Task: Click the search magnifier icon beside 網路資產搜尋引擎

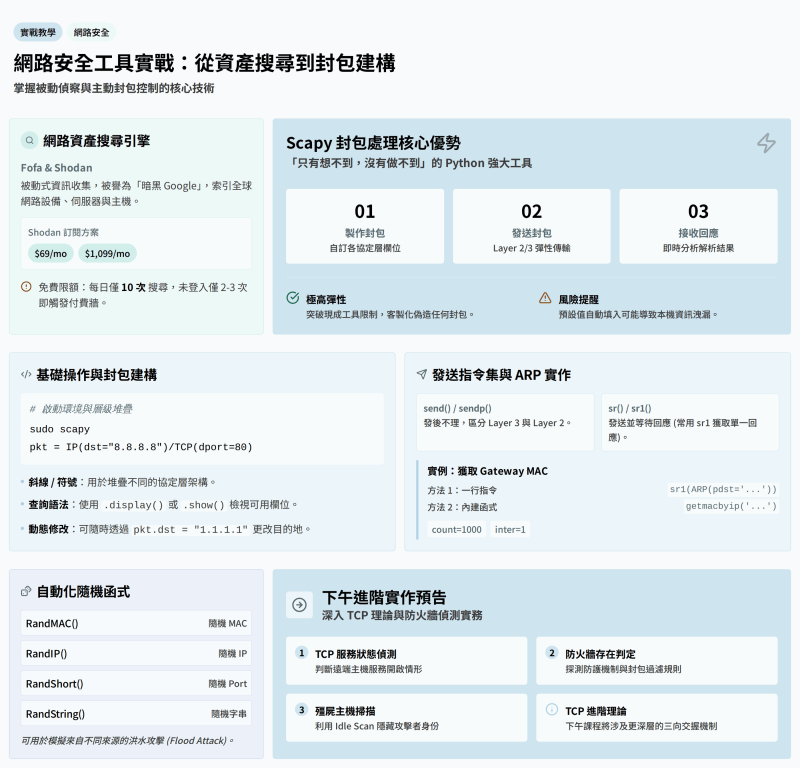Action: tap(30, 140)
